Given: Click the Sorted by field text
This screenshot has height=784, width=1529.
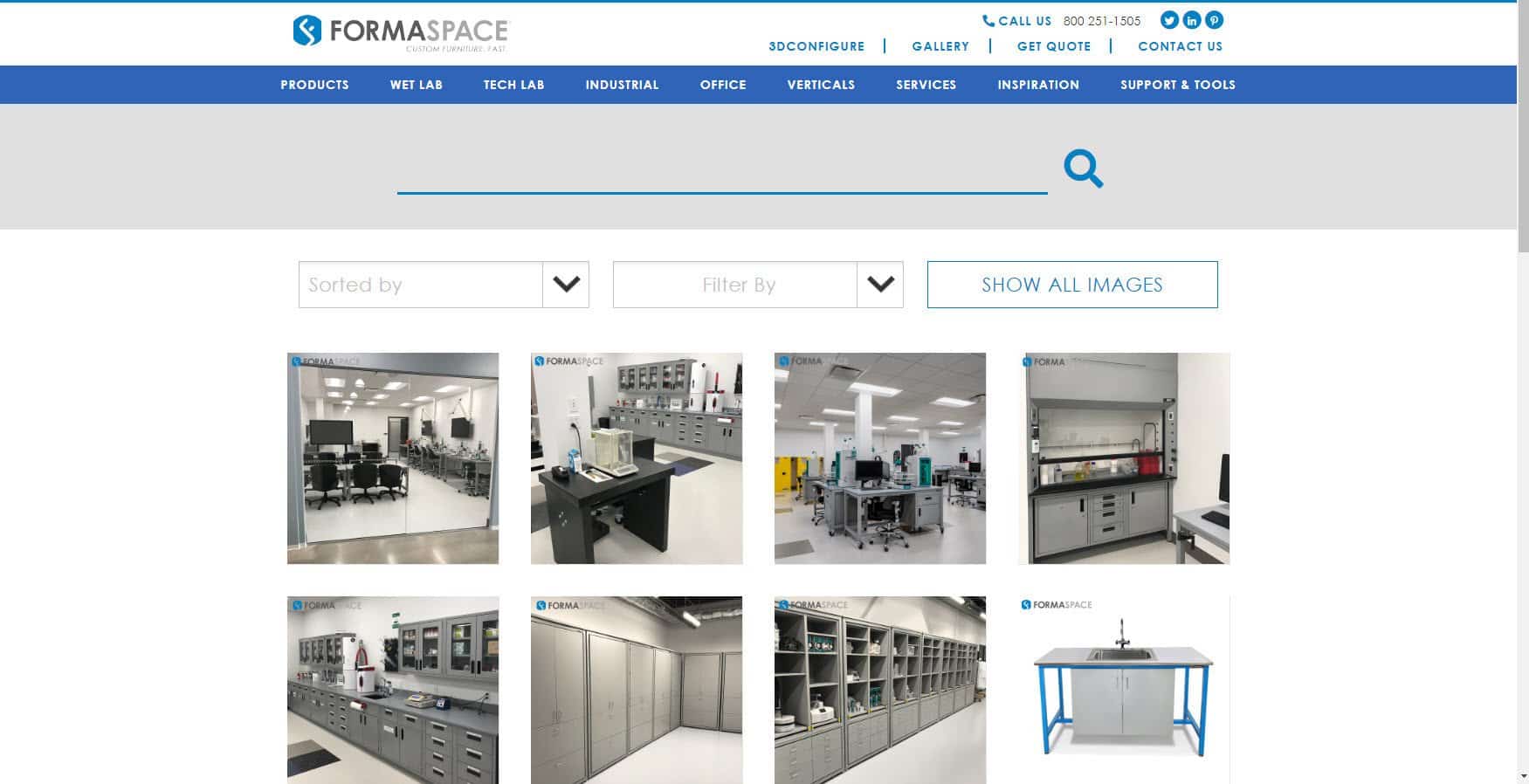Looking at the screenshot, I should pyautogui.click(x=355, y=285).
